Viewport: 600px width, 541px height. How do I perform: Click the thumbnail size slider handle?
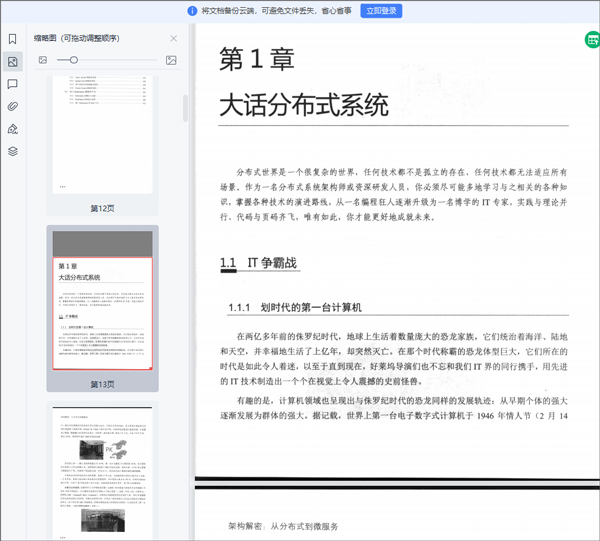pos(73,61)
